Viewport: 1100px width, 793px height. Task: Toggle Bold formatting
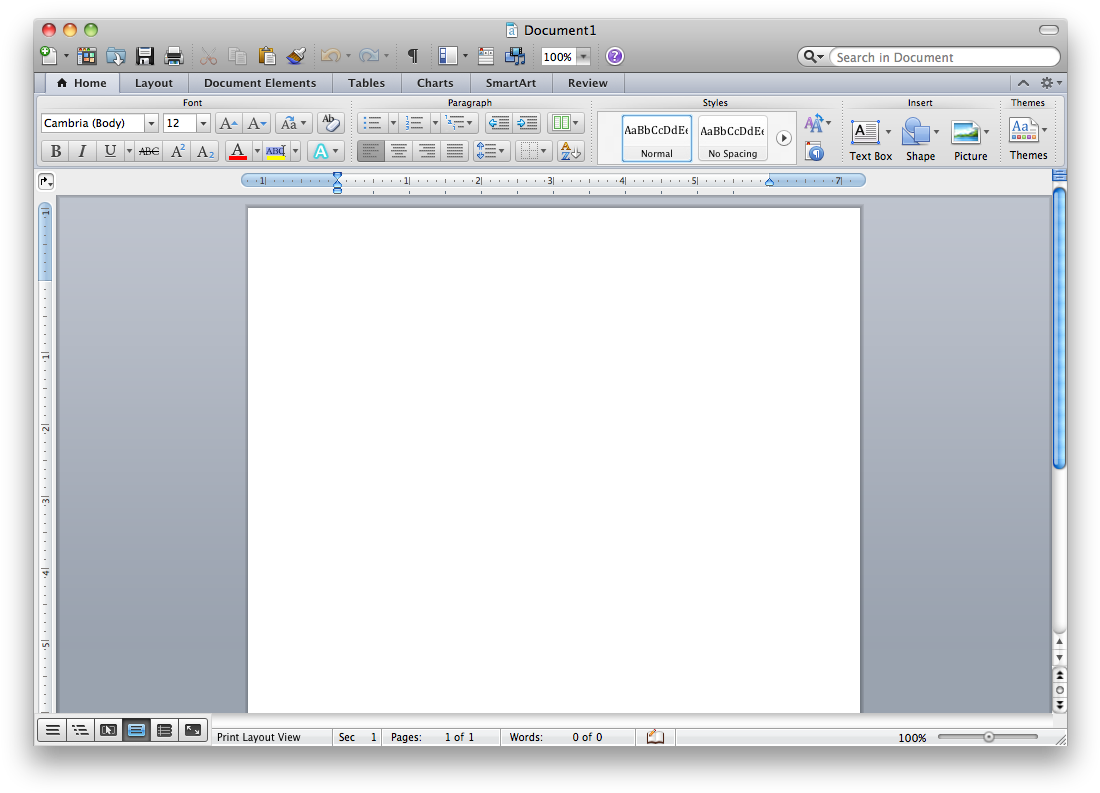coord(55,151)
